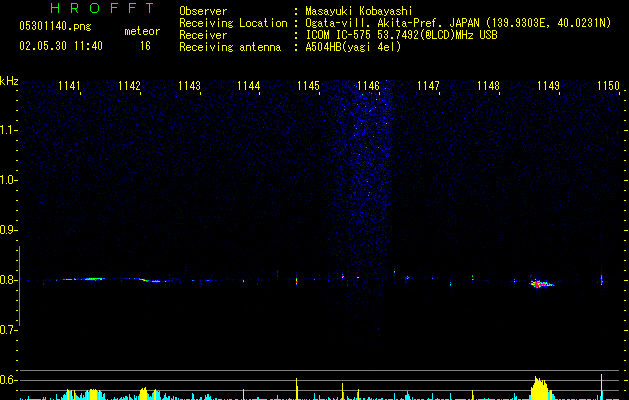Image resolution: width=629 pixels, height=400 pixels.
Task: Click the 1.0 frequency axis label
Action: (8, 180)
